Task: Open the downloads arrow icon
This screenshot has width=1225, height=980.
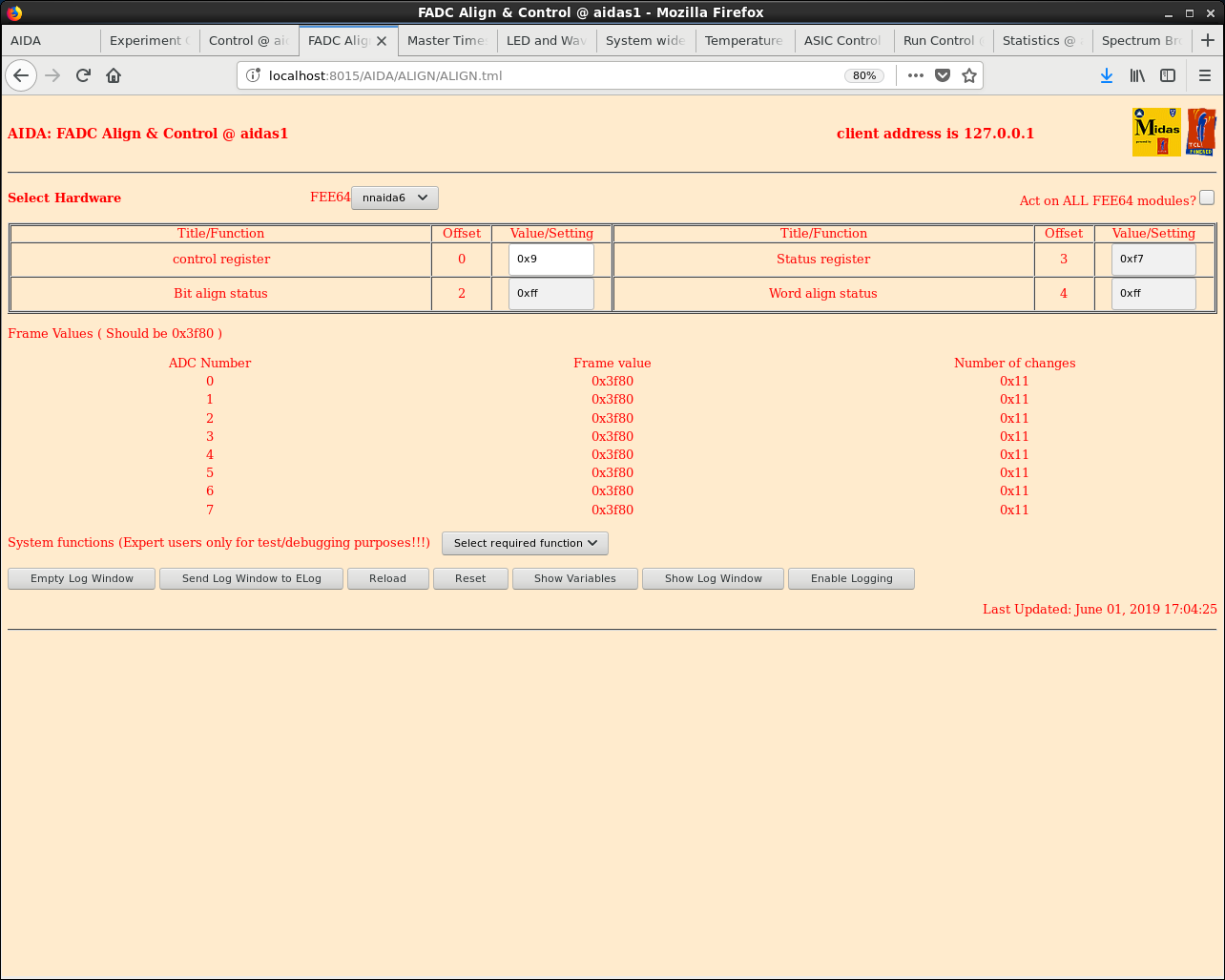Action: click(x=1107, y=75)
